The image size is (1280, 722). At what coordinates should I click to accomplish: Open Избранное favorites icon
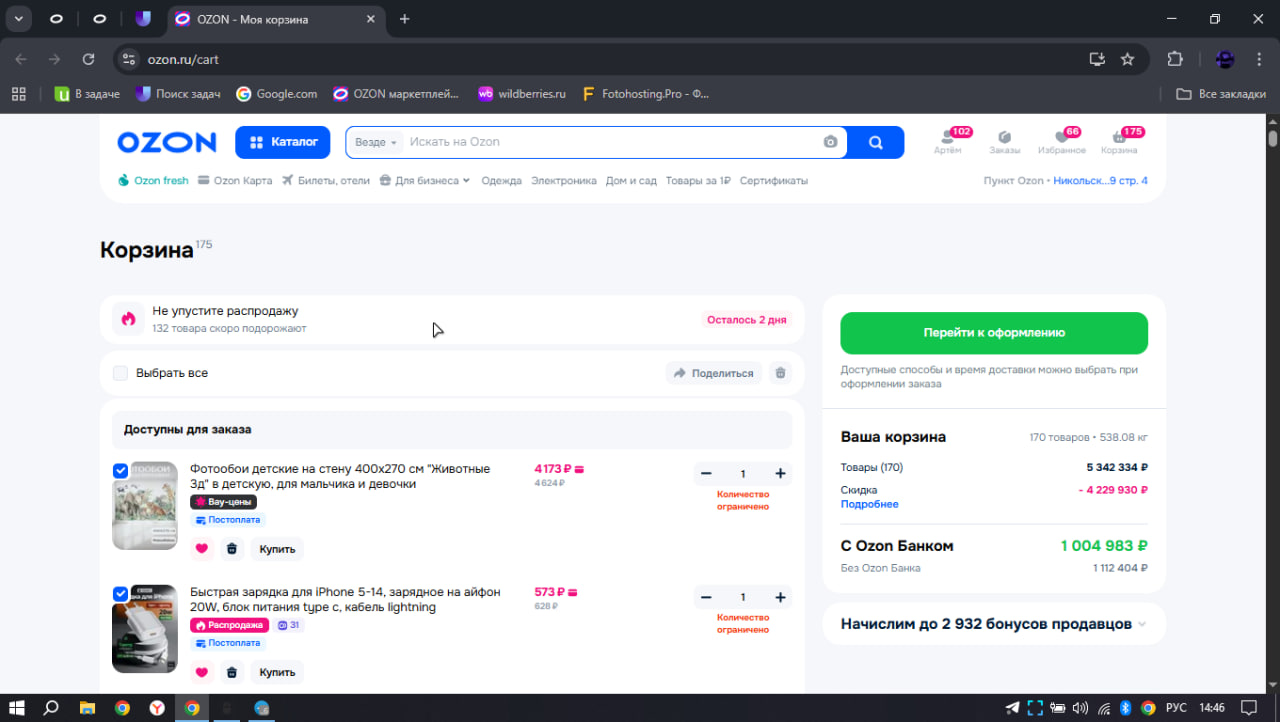(x=1061, y=141)
